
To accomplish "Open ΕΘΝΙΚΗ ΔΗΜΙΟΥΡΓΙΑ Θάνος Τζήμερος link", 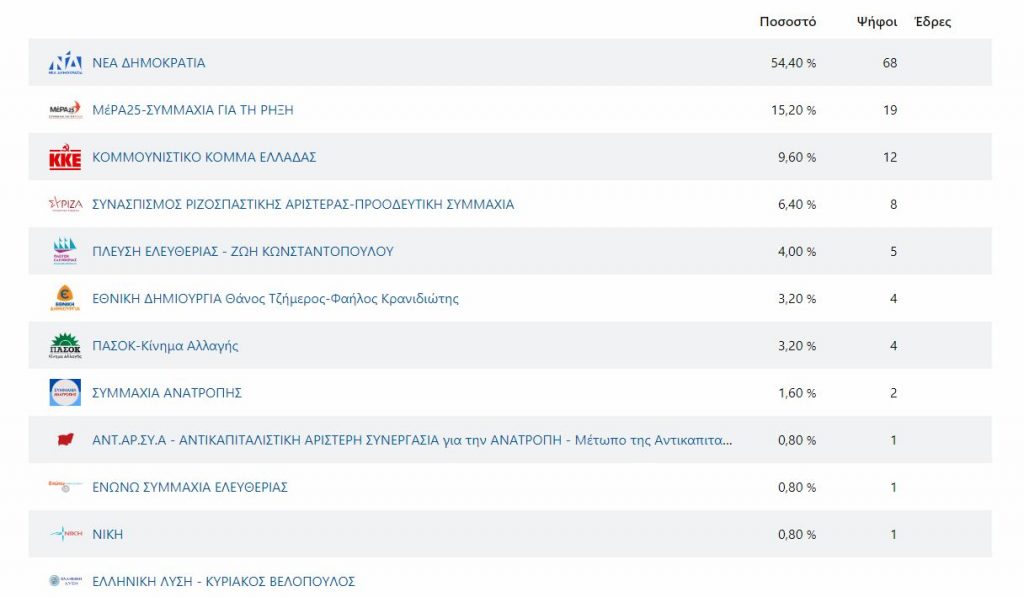I will [x=275, y=298].
